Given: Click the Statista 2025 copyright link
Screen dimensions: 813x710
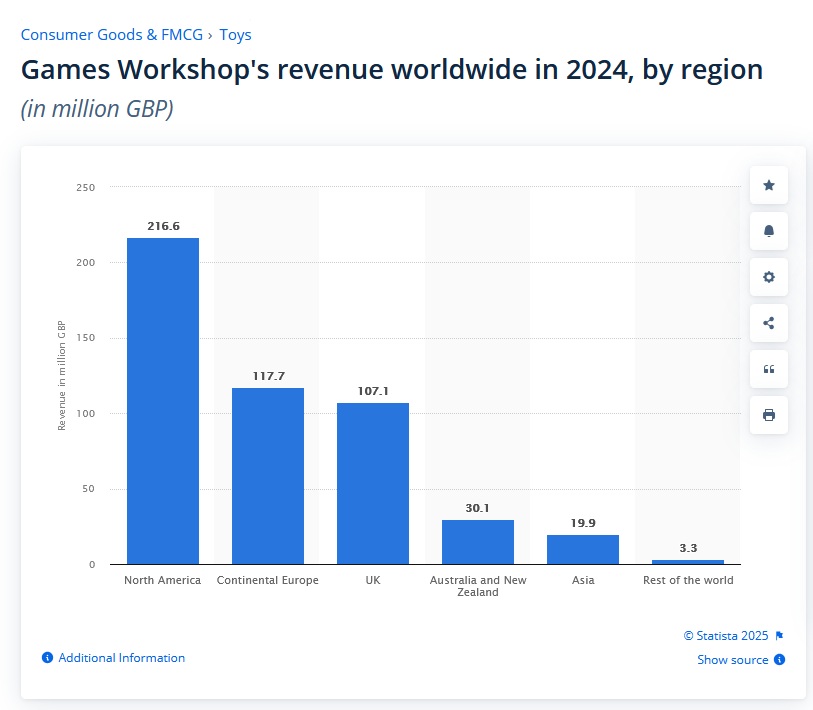Looking at the screenshot, I should tap(726, 636).
